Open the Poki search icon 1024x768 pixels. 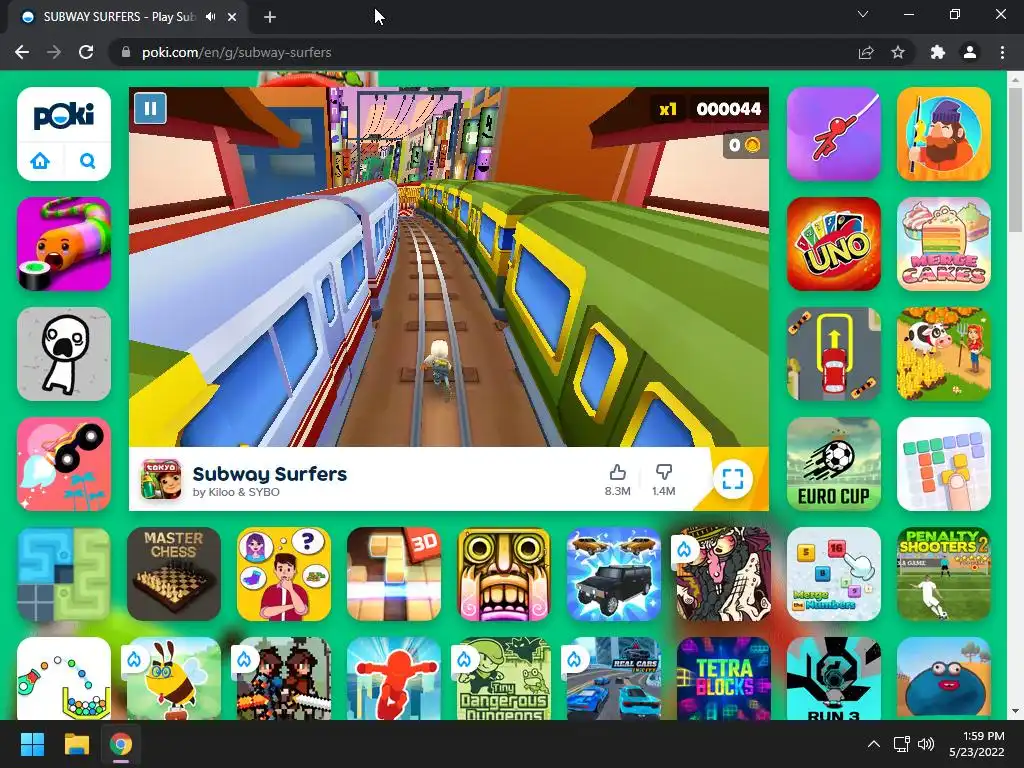click(88, 160)
